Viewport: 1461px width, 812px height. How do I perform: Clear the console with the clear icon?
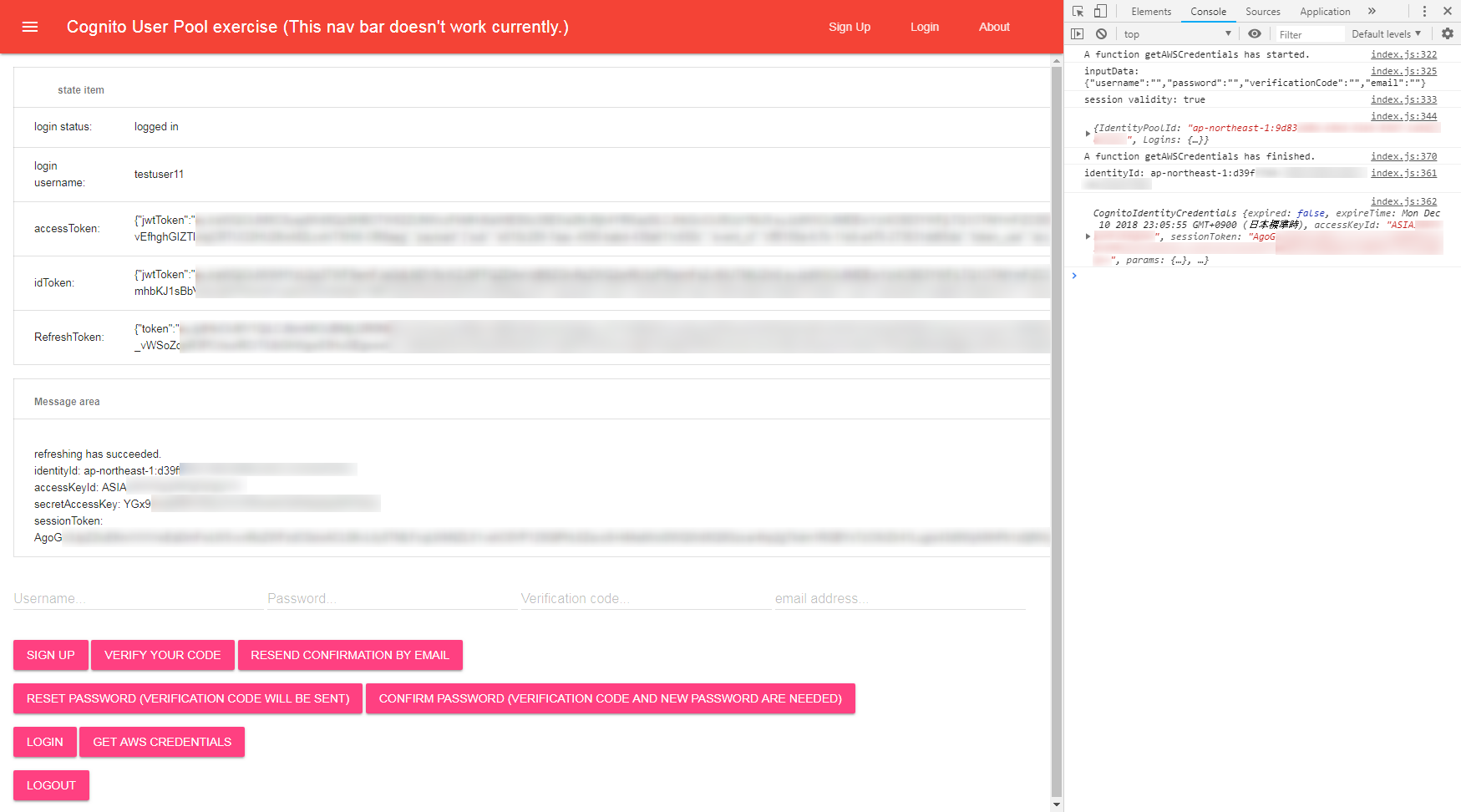[x=1102, y=33]
